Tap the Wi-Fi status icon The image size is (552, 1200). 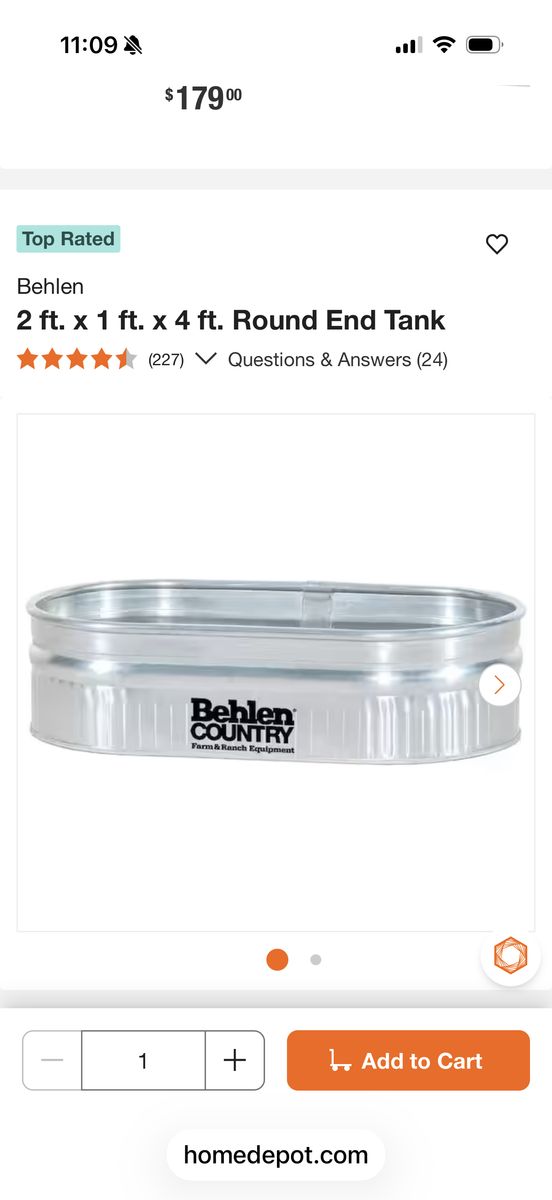tap(444, 45)
